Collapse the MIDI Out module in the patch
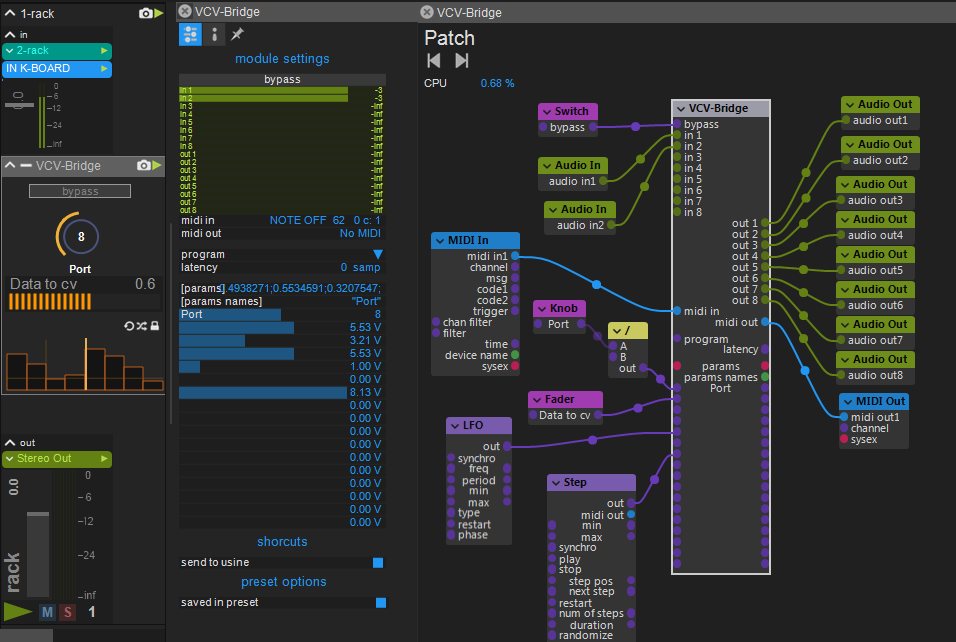Viewport: 956px width, 642px height. pos(847,401)
